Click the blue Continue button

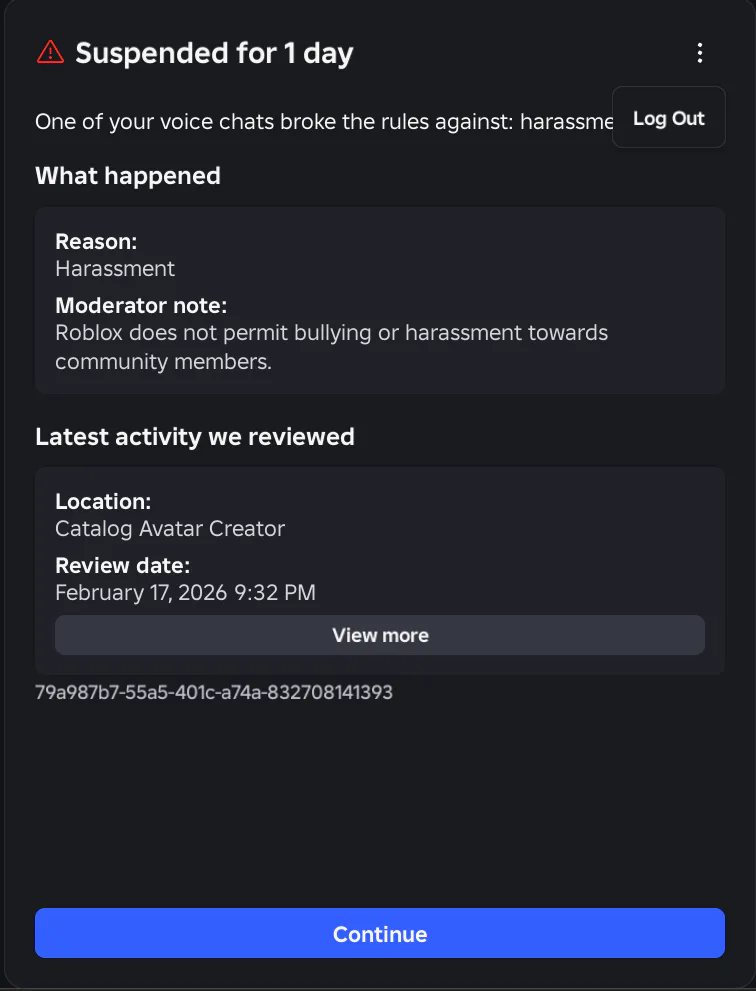pyautogui.click(x=380, y=934)
